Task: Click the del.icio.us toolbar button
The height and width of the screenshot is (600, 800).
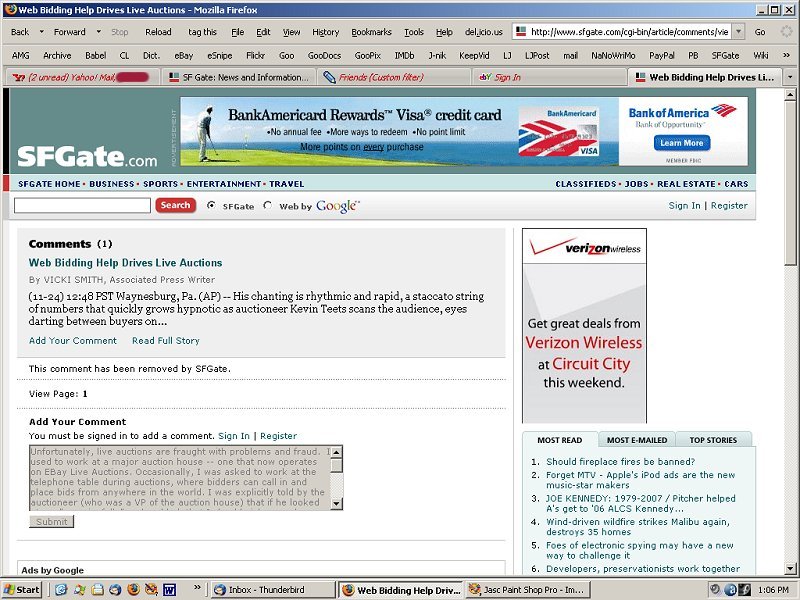Action: point(484,32)
